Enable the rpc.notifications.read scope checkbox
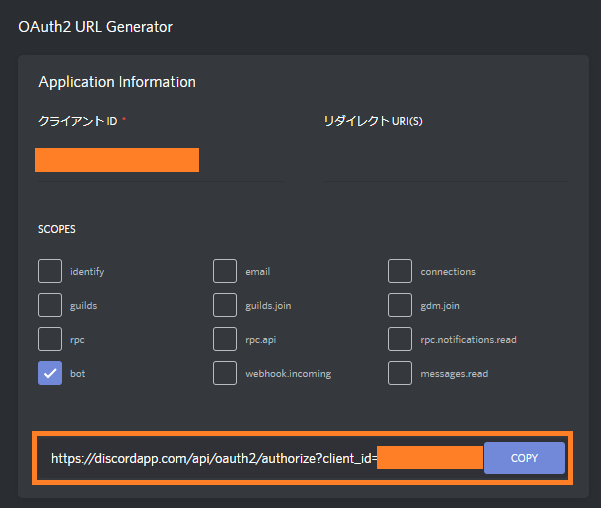 tap(400, 339)
